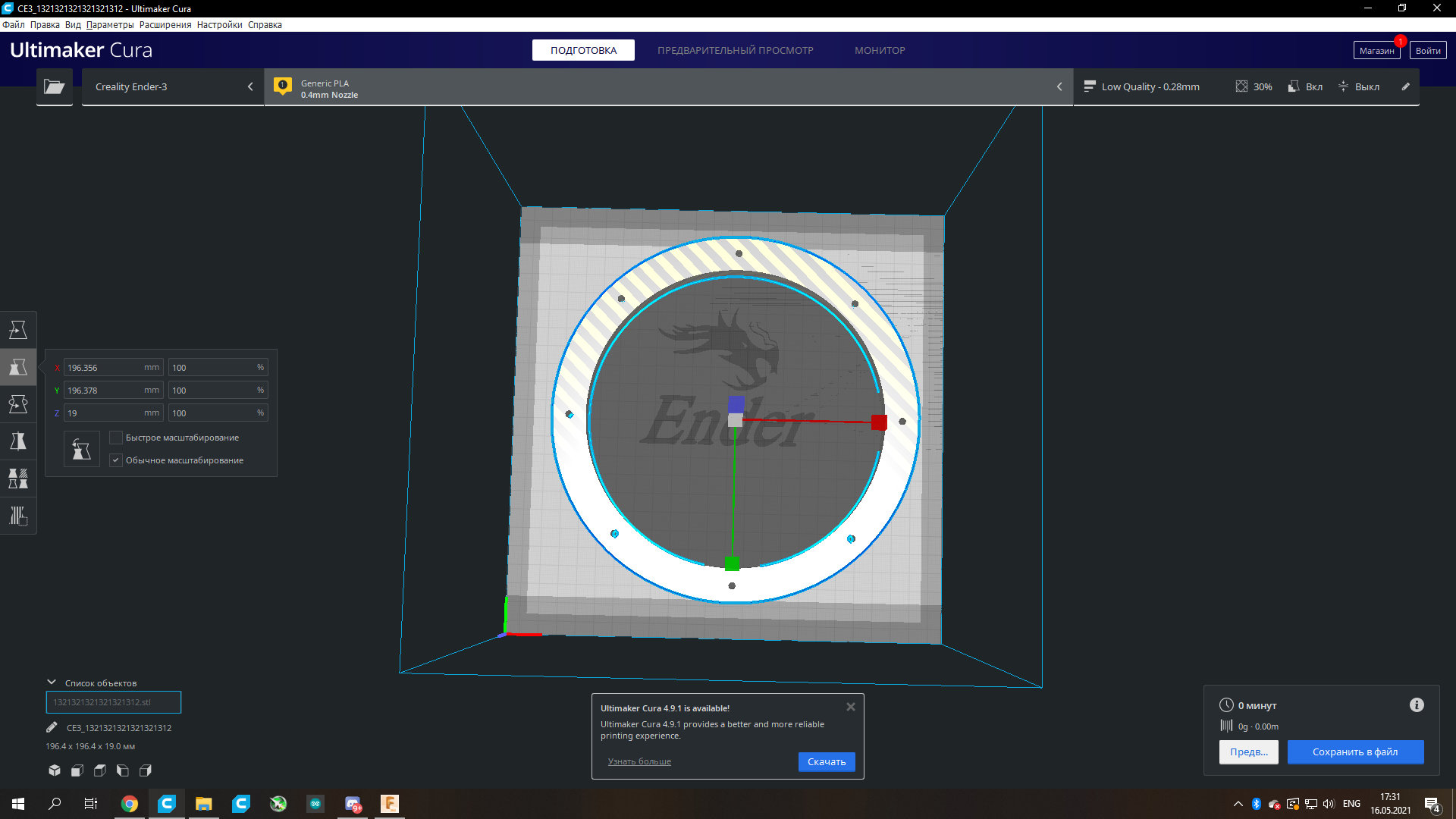The height and width of the screenshot is (819, 1456).
Task: Expand the Creality Ender-3 printer selector
Action: click(173, 86)
